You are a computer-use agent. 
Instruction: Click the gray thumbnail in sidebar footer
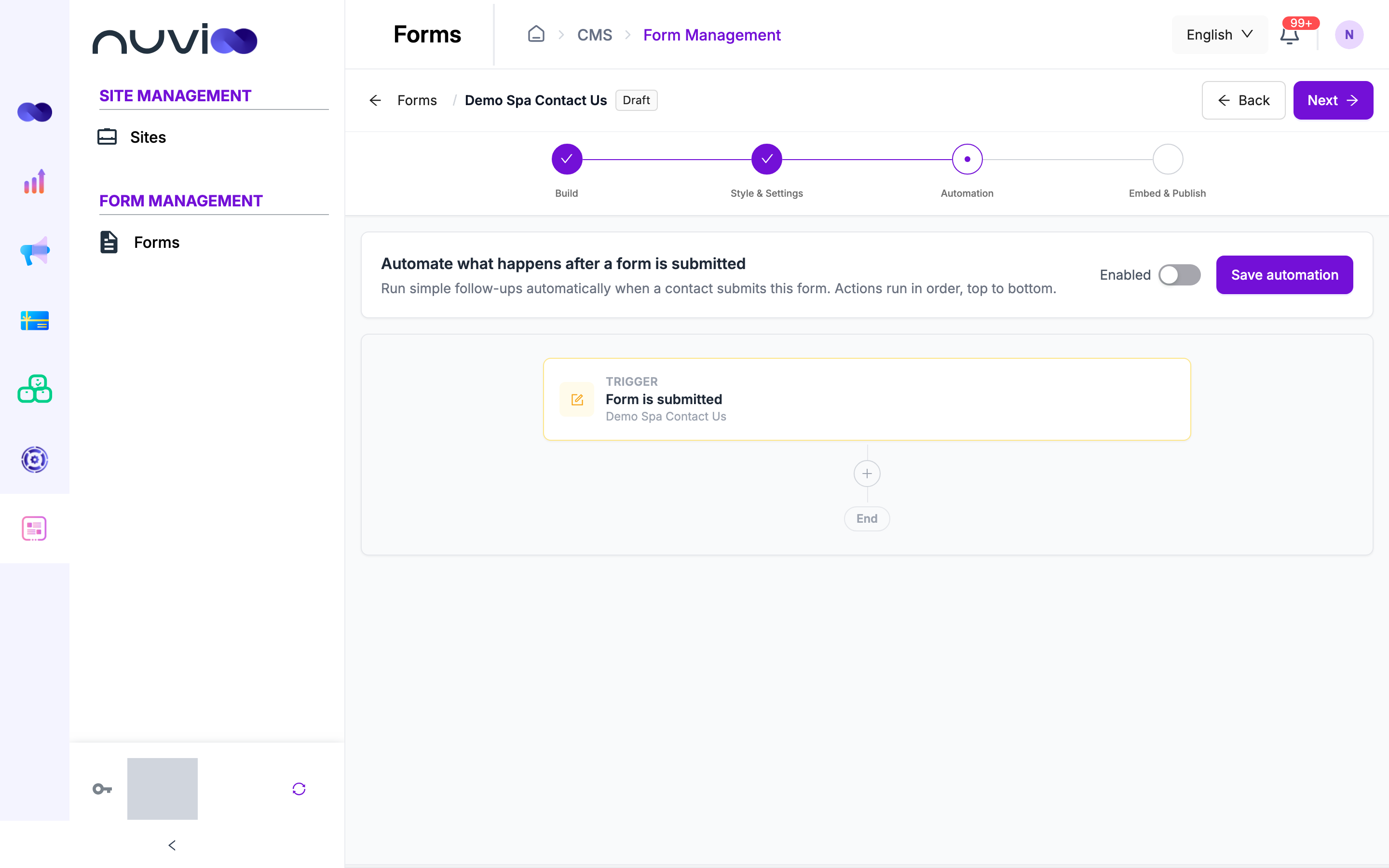(x=163, y=789)
